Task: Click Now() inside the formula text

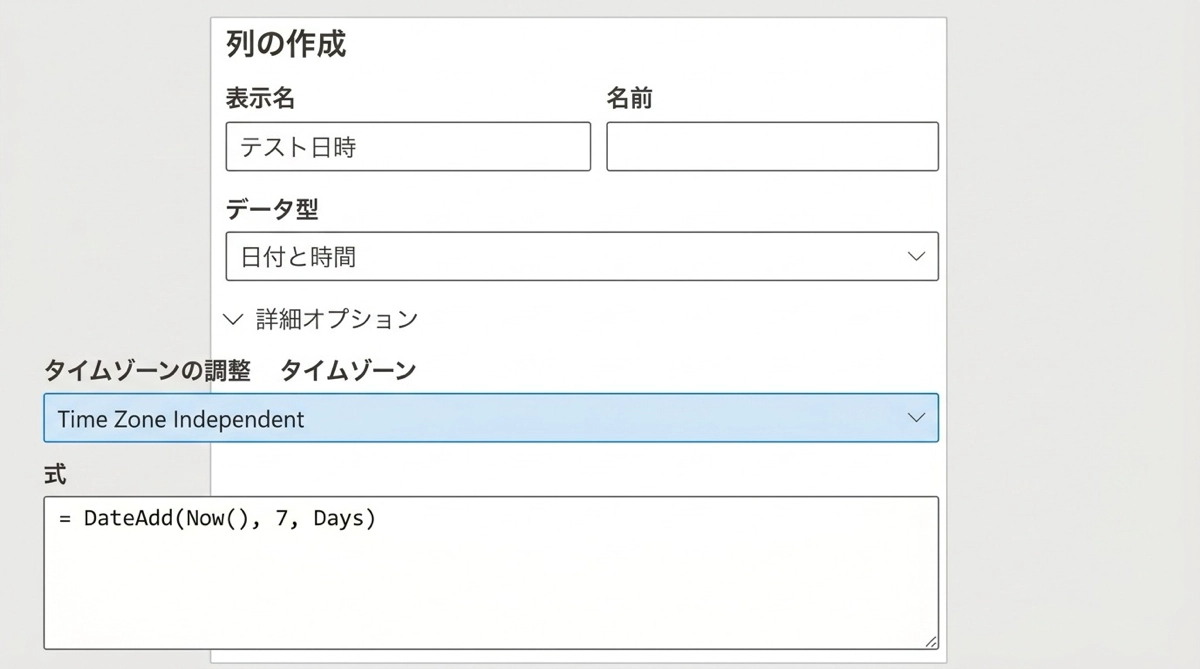Action: point(218,519)
